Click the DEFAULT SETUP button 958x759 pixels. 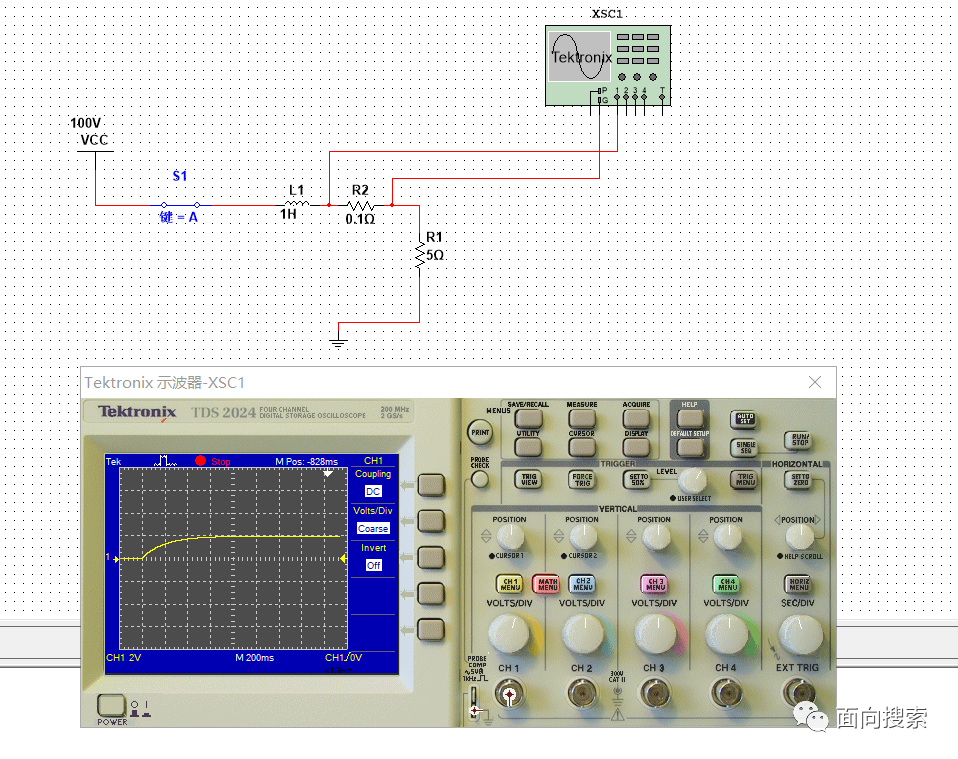[690, 447]
